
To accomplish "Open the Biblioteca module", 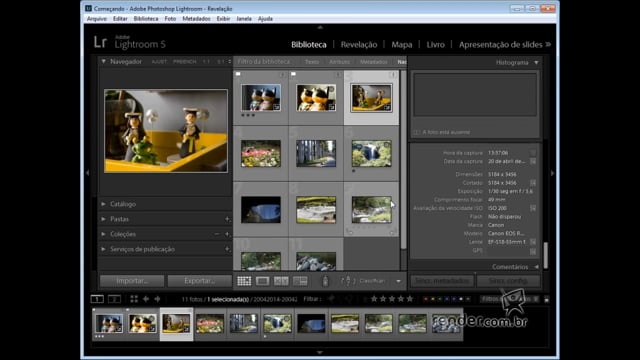I will (x=309, y=44).
